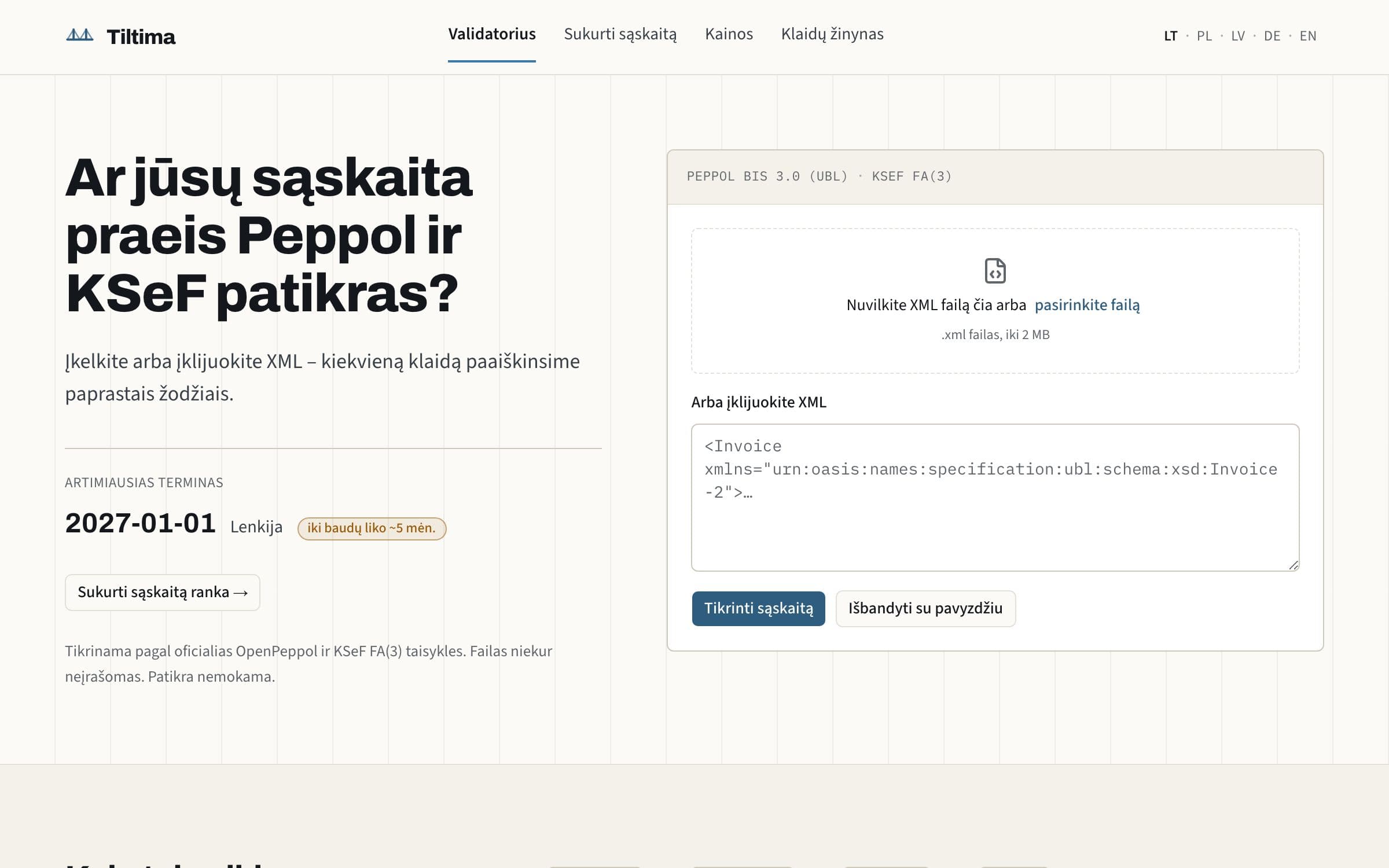Viewport: 1389px width, 868px height.
Task: Click Sukurti sąskaitą ranka button
Action: coord(162,592)
